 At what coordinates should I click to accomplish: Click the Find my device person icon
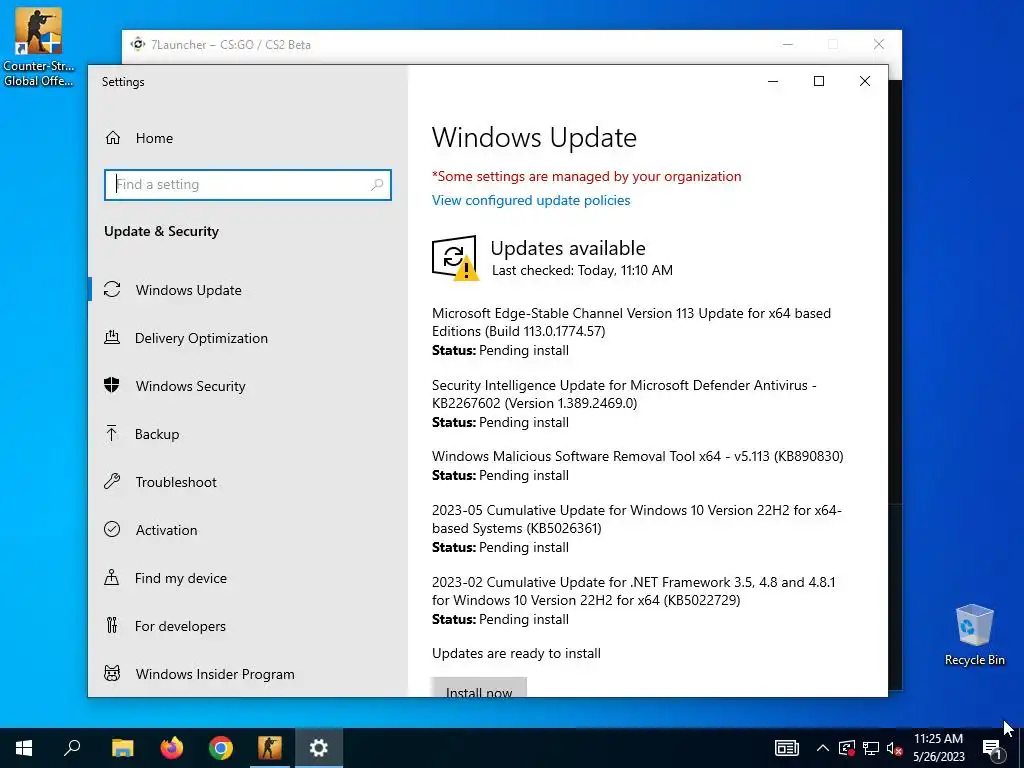(x=112, y=577)
